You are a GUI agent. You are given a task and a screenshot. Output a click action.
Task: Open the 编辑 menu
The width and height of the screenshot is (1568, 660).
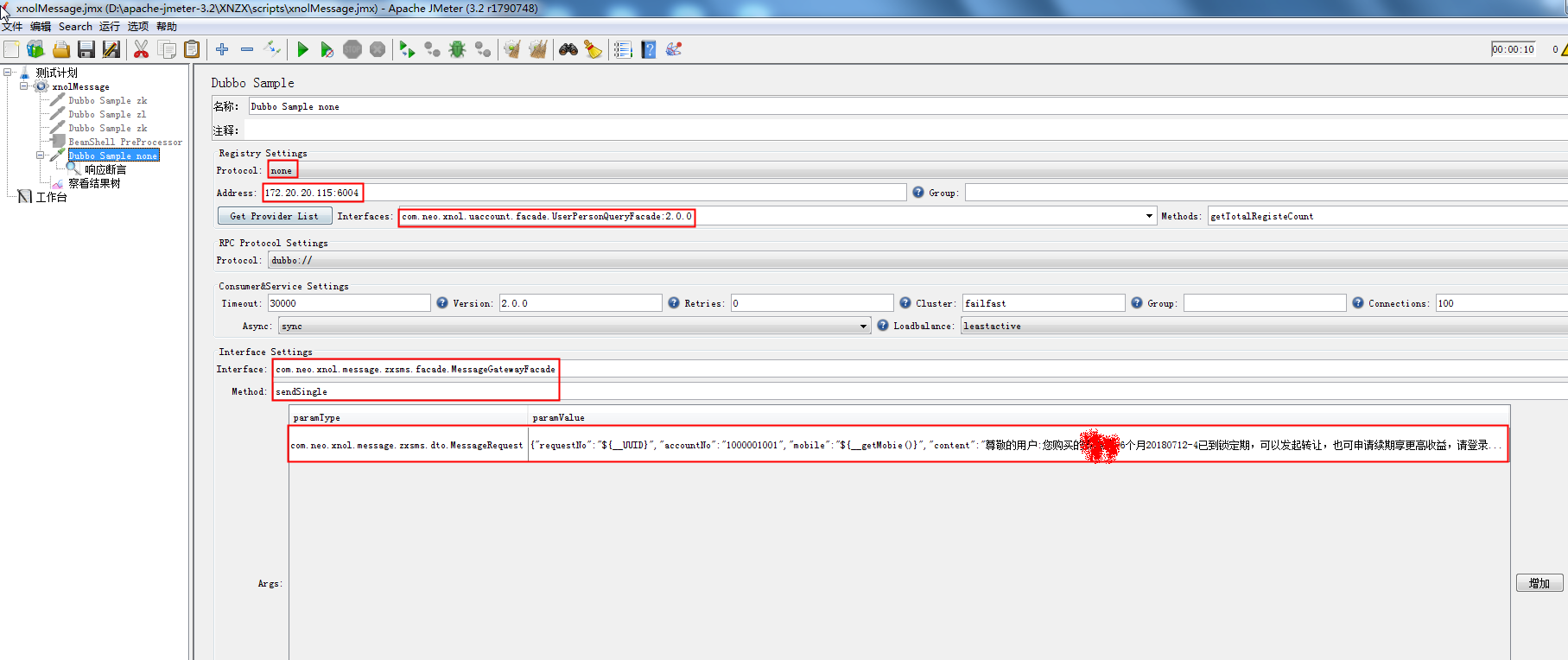41,27
